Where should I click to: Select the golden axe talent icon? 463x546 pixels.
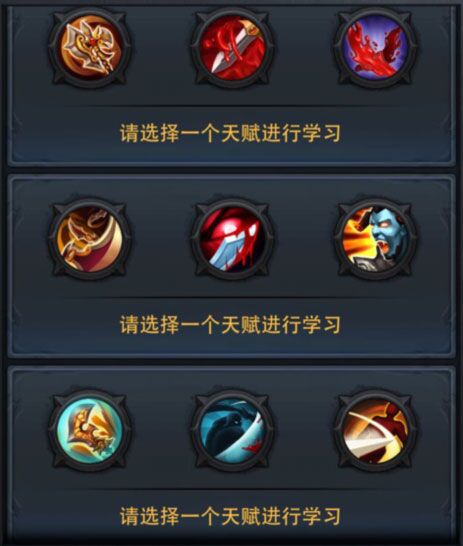pyautogui.click(x=90, y=47)
